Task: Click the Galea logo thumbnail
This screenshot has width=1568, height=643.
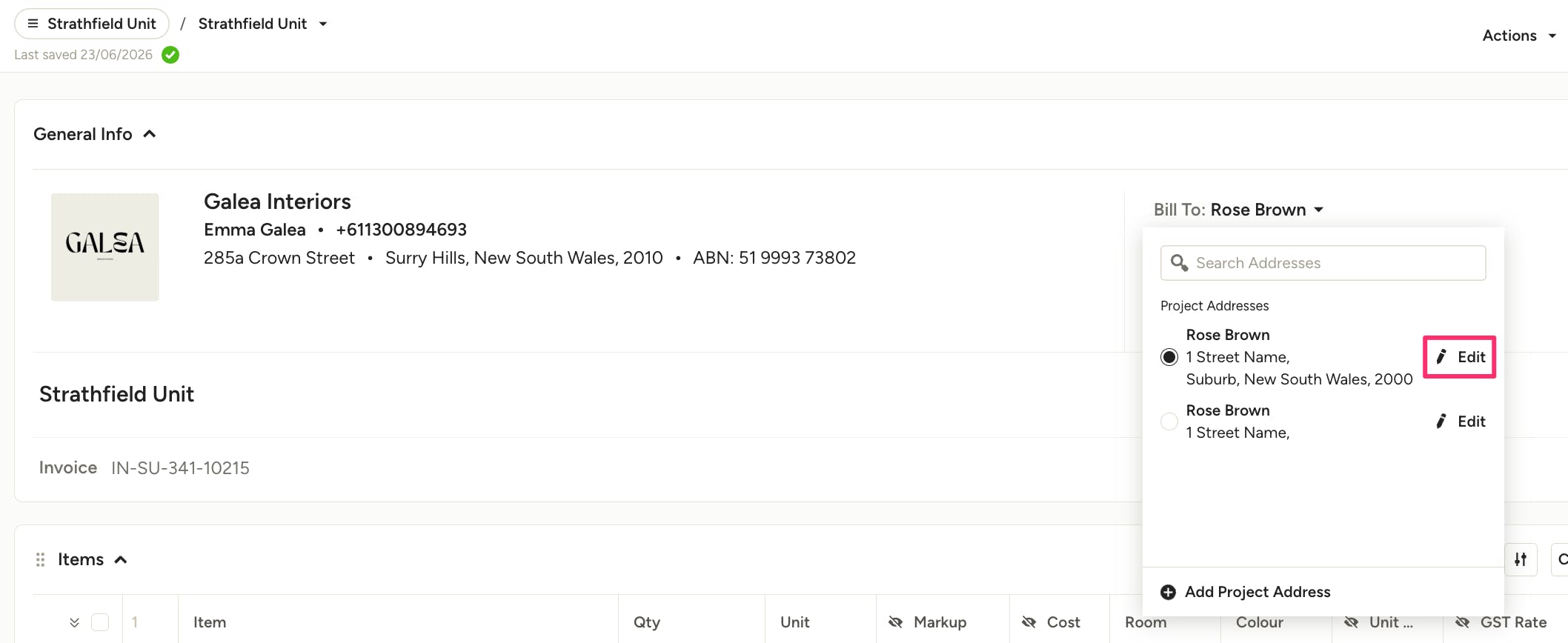Action: pyautogui.click(x=105, y=247)
